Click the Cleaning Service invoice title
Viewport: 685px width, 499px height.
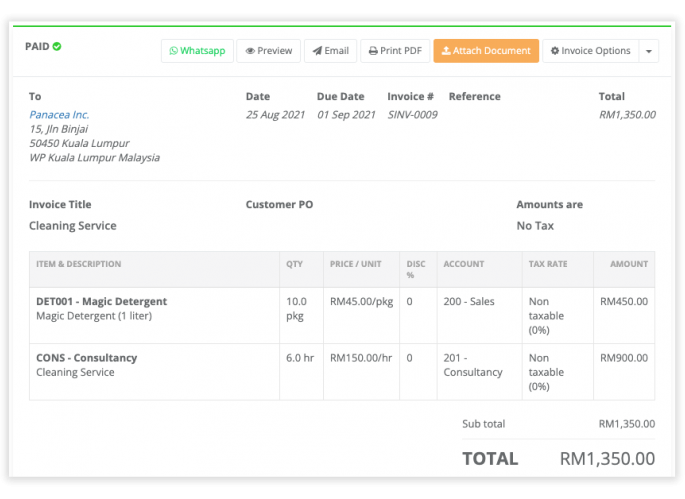pos(73,225)
